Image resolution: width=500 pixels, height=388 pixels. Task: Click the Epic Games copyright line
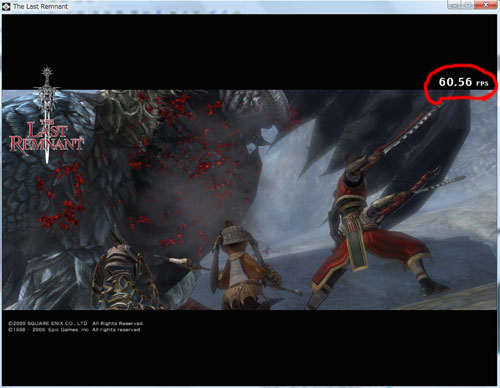[x=74, y=330]
